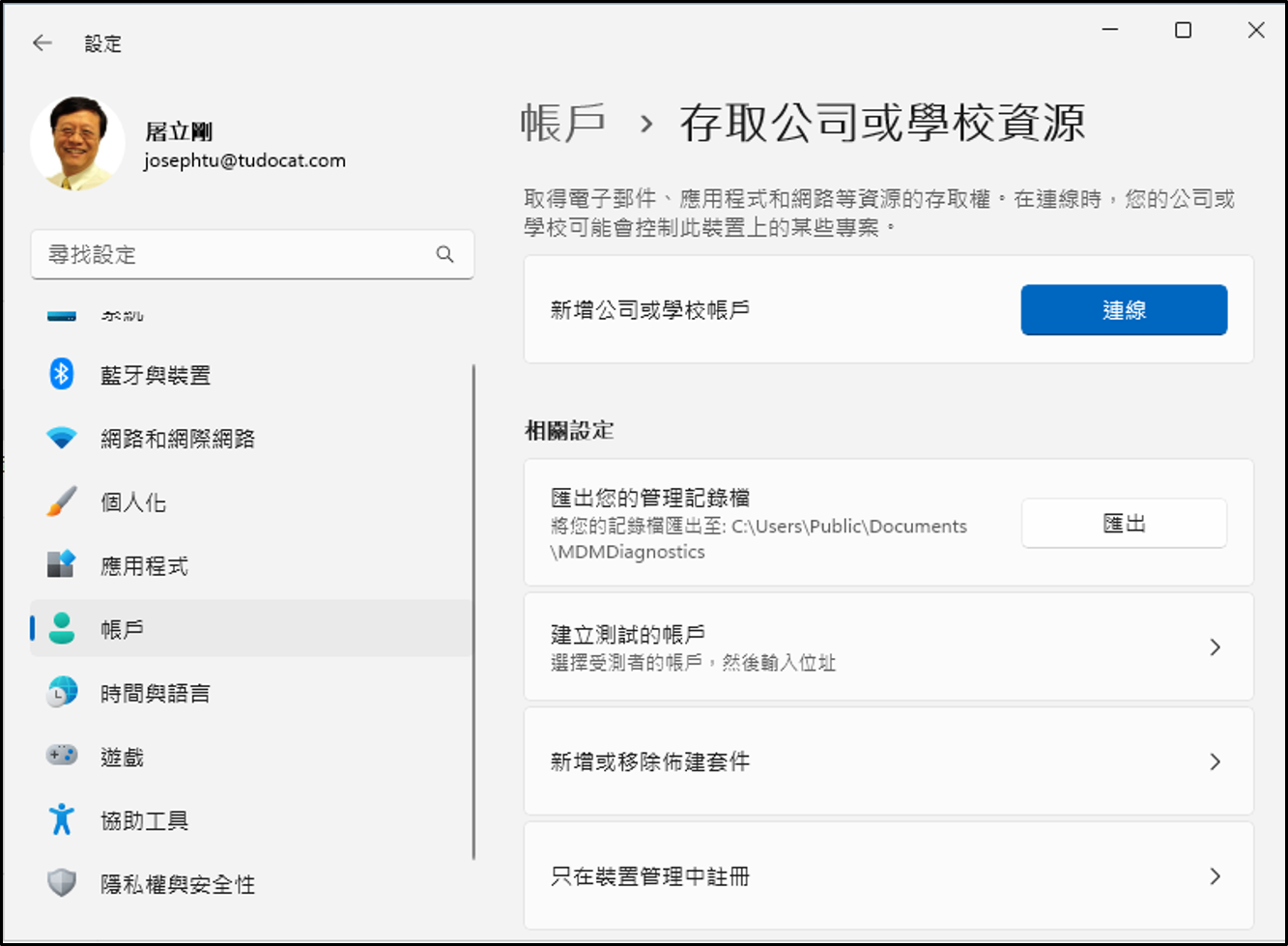This screenshot has width=1288, height=946.
Task: Click inside the 尋找設定 search field
Action: point(232,254)
